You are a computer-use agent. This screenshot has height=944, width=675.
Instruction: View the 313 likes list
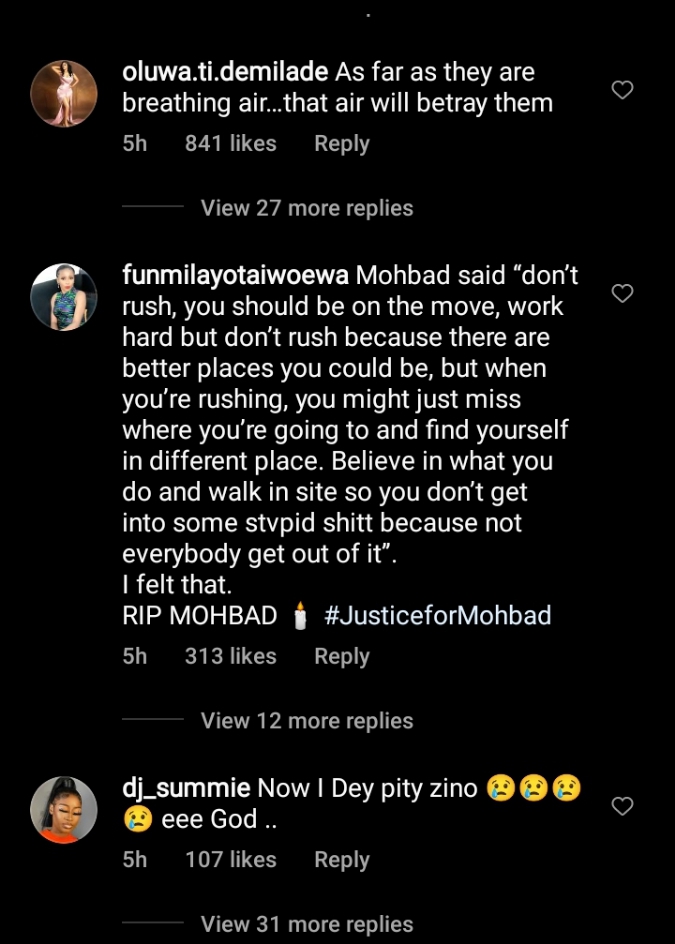pos(230,657)
